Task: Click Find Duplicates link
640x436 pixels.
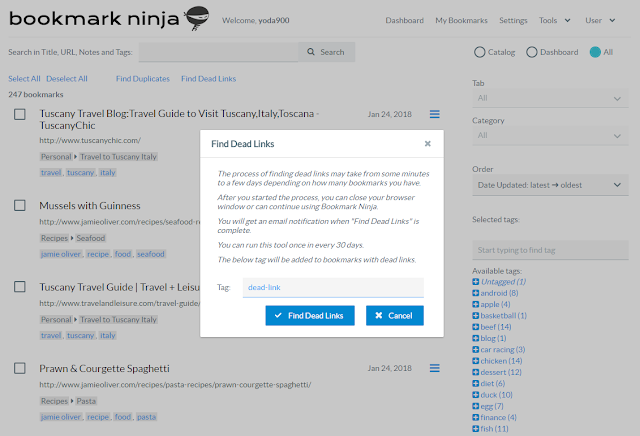Action: [142, 79]
